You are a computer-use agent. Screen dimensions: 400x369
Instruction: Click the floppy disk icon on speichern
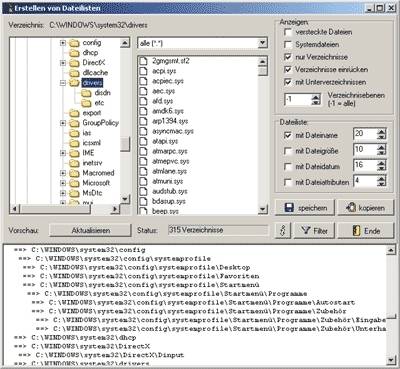[x=289, y=208]
